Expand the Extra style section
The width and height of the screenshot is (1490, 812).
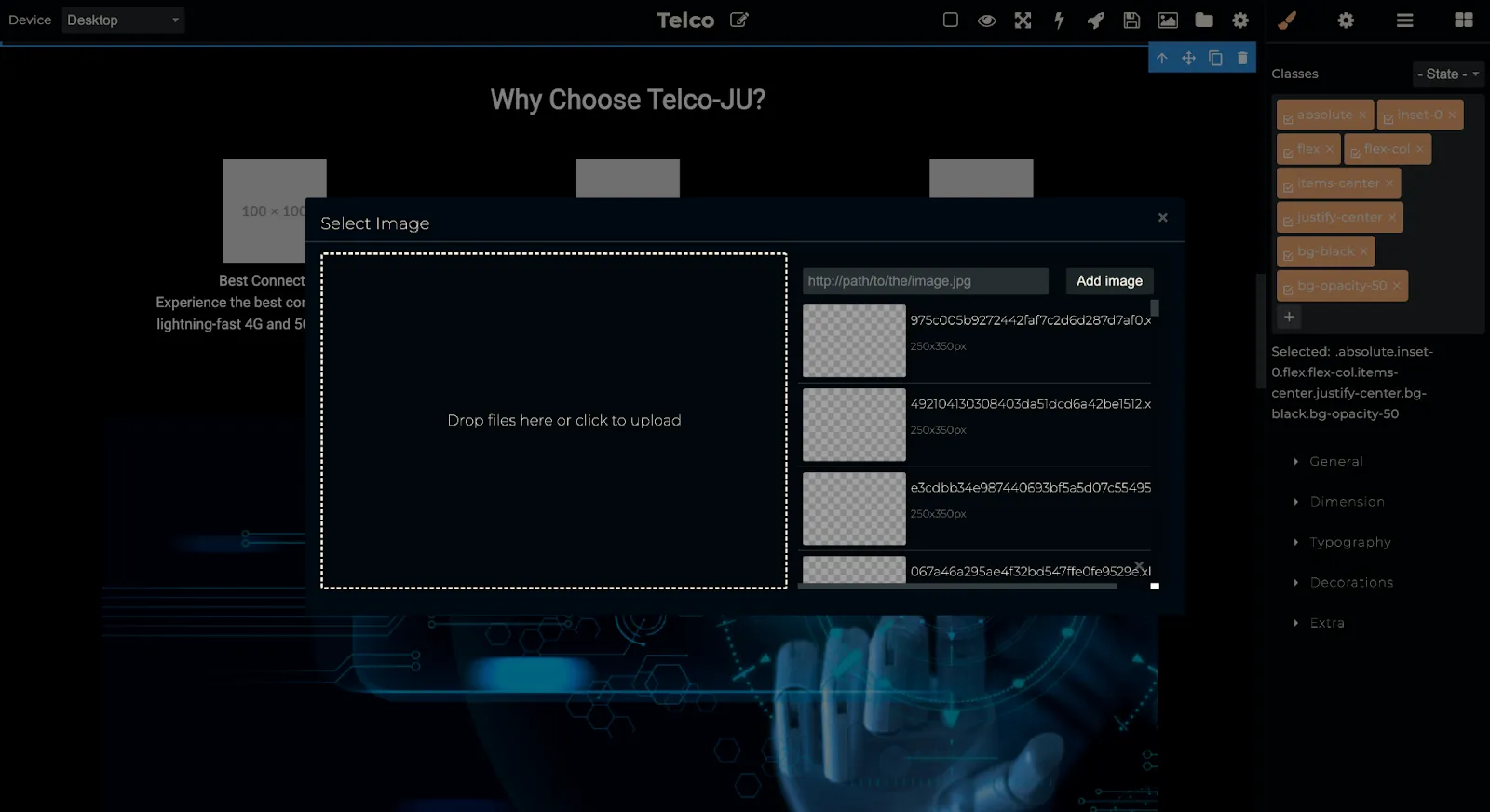pos(1326,623)
